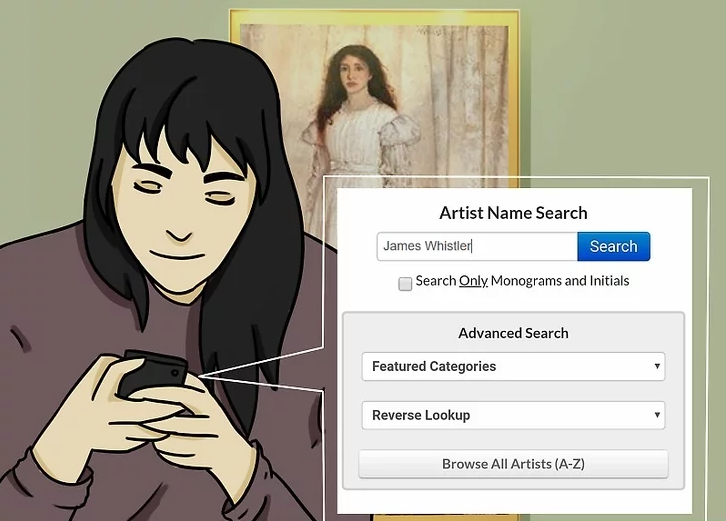Click the Artist Name Search heading
Image resolution: width=726 pixels, height=521 pixels.
click(513, 213)
